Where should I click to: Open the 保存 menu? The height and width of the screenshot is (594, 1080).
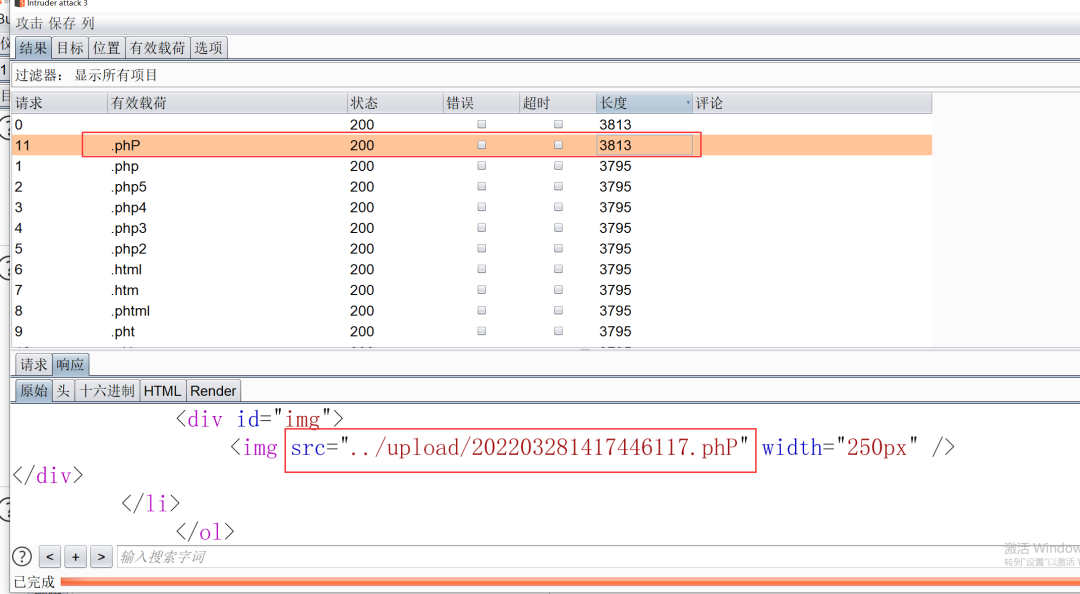[x=62, y=22]
